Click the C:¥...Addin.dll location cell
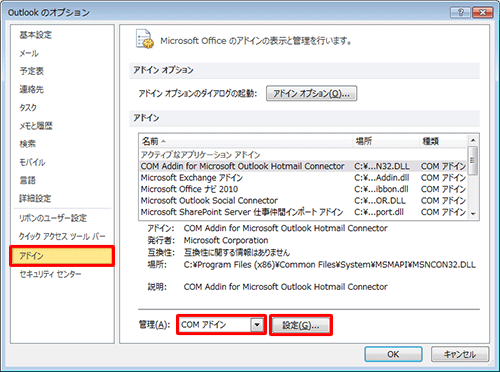This screenshot has width=500, height=372. (381, 177)
